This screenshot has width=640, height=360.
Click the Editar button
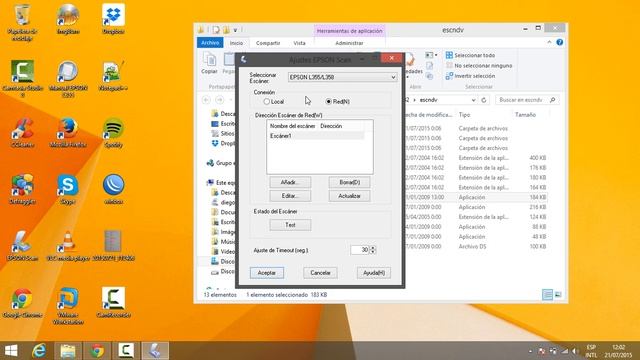[x=290, y=196]
